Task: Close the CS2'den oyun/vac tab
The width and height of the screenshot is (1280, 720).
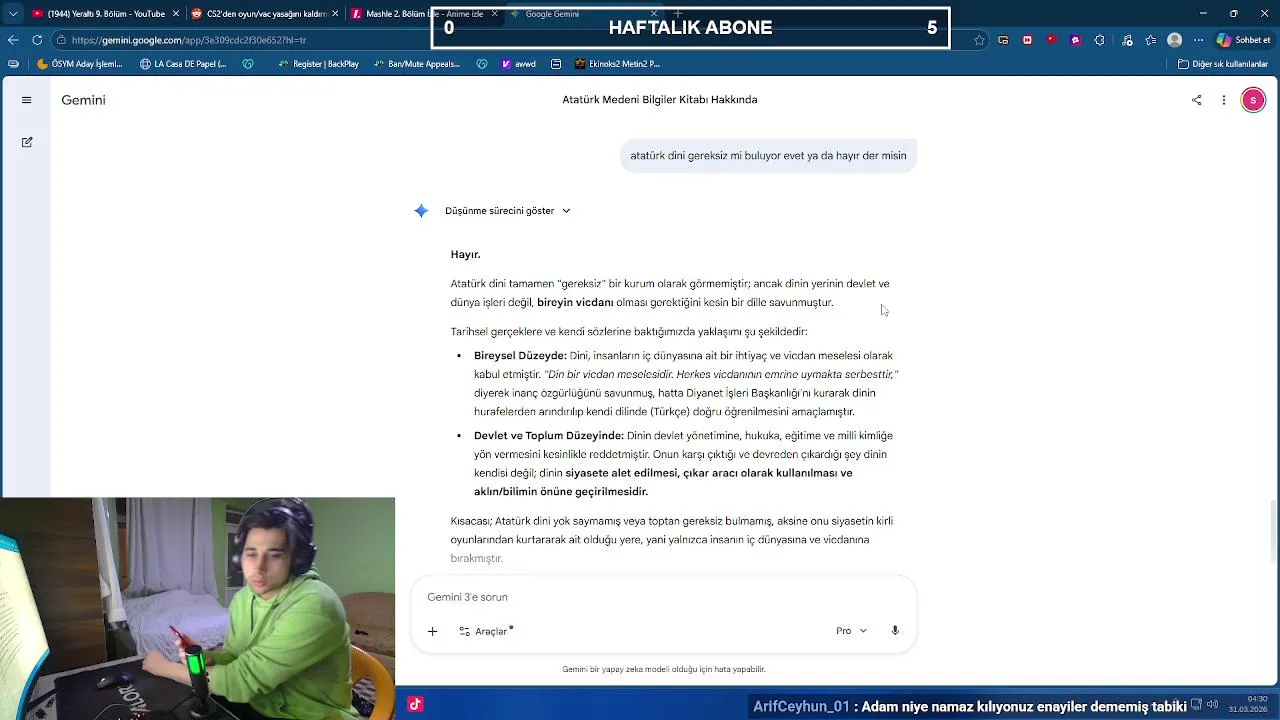Action: tap(335, 14)
